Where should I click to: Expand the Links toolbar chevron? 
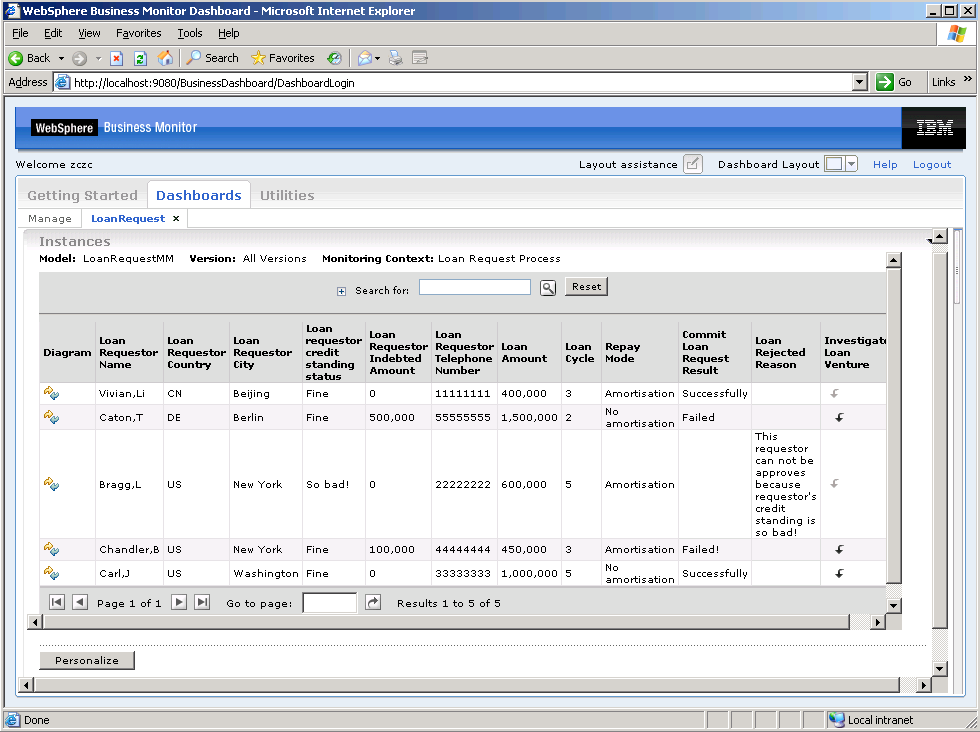968,79
